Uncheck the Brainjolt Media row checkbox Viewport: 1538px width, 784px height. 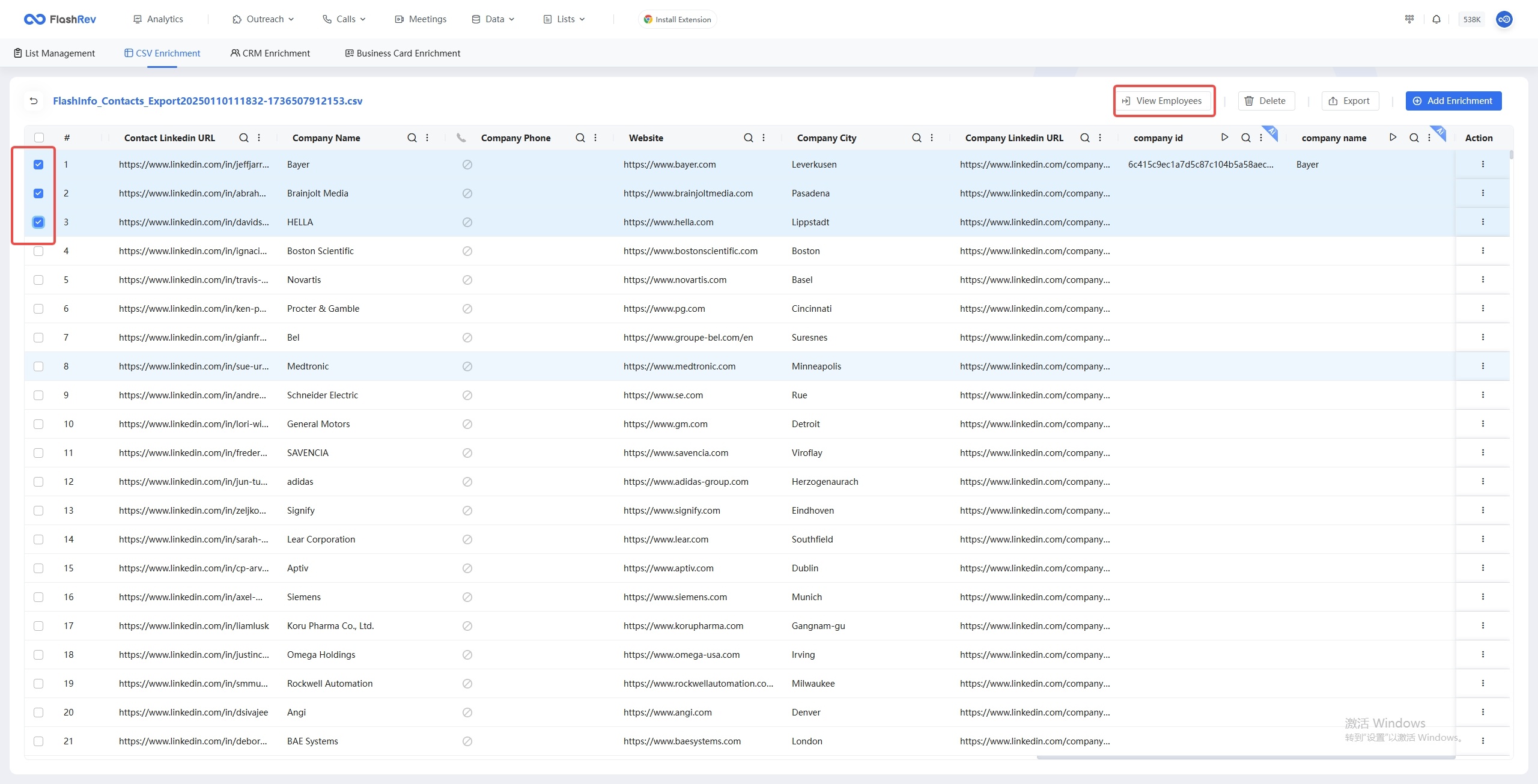pos(38,193)
